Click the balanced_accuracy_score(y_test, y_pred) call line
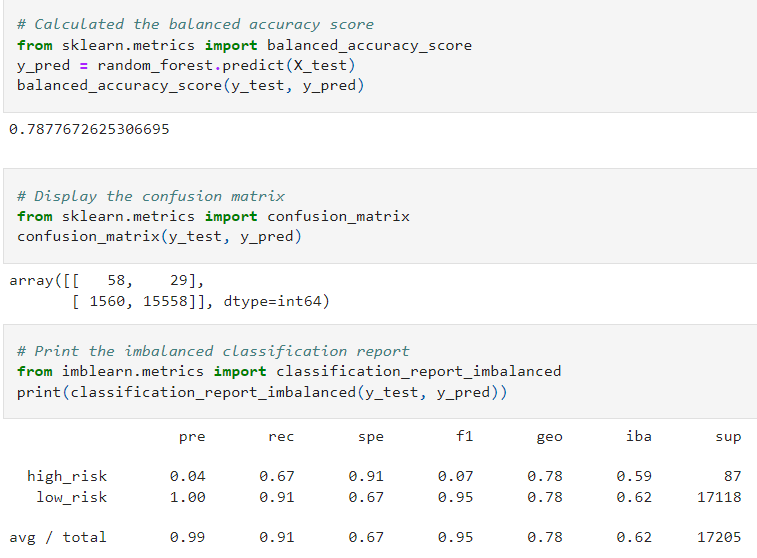Screen dimensions: 757x558 (x=190, y=86)
